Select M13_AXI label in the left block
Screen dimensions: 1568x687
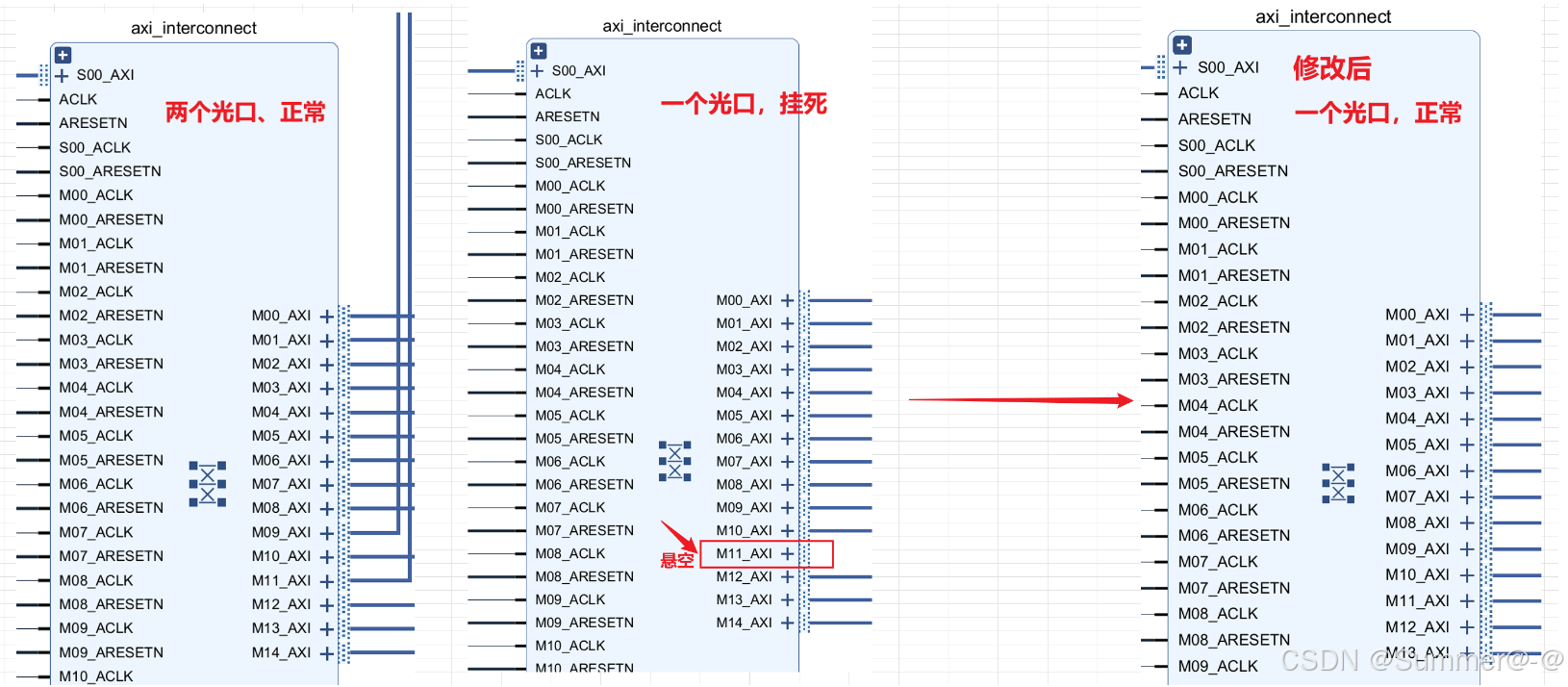282,628
